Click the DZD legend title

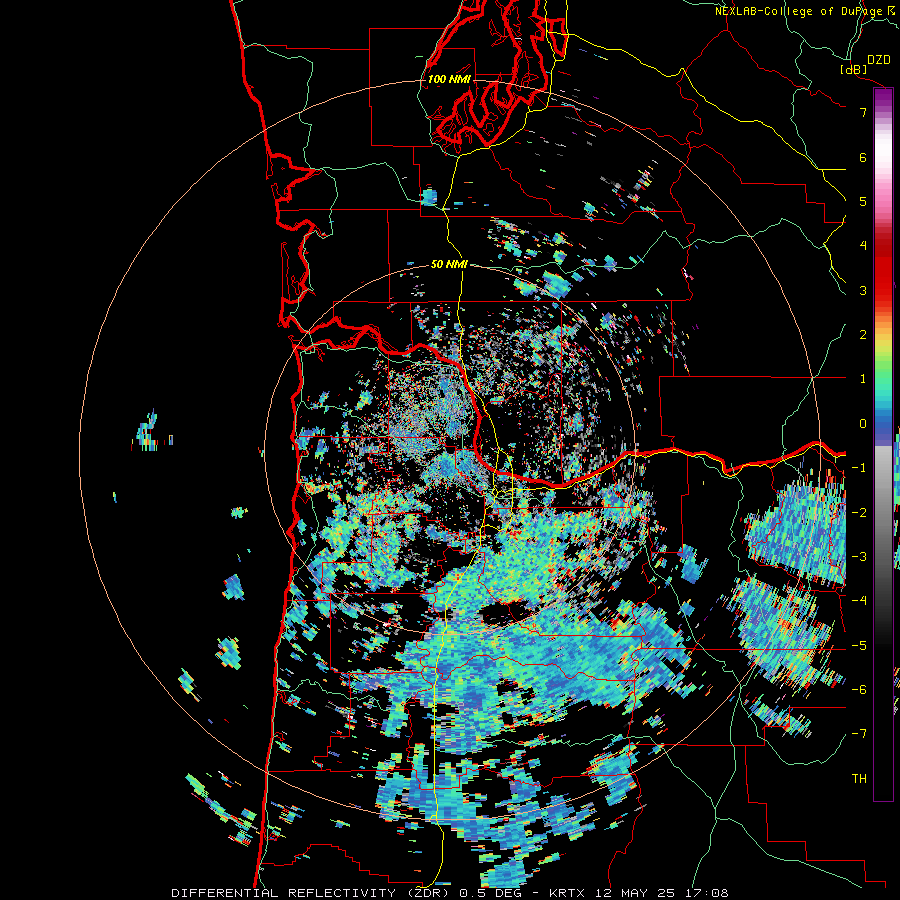point(878,60)
